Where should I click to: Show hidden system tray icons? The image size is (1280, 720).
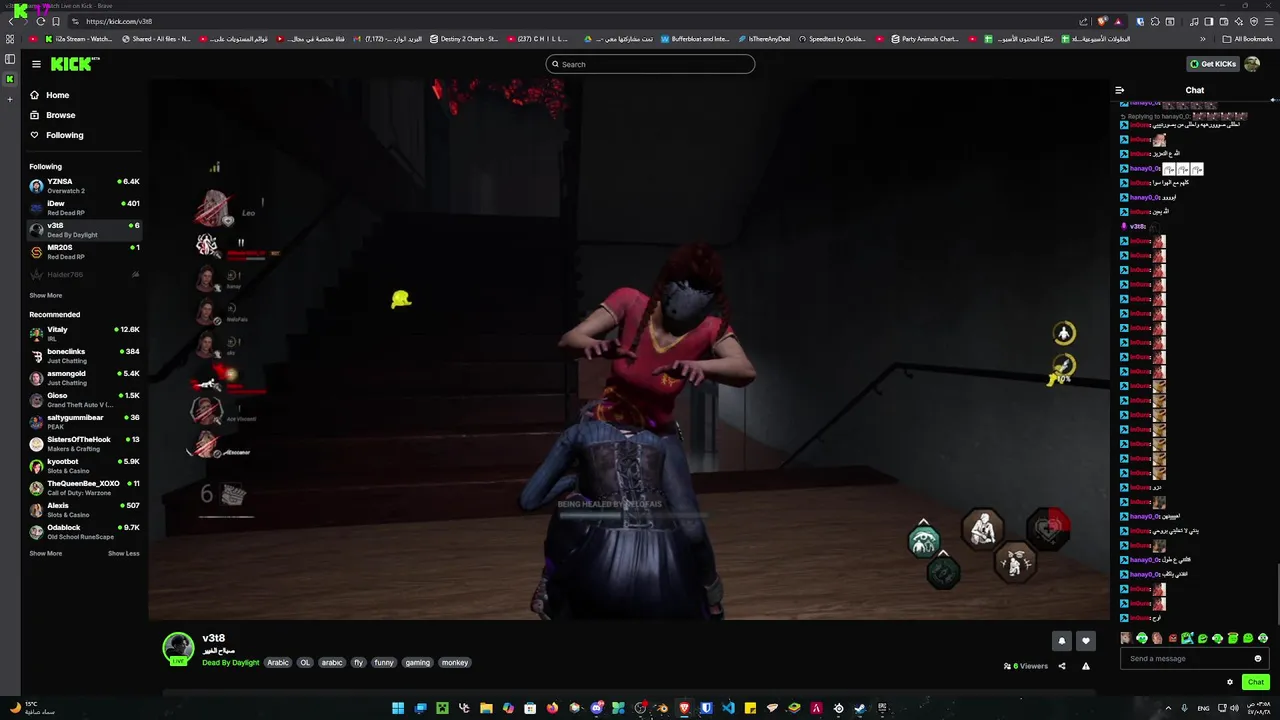point(1168,708)
